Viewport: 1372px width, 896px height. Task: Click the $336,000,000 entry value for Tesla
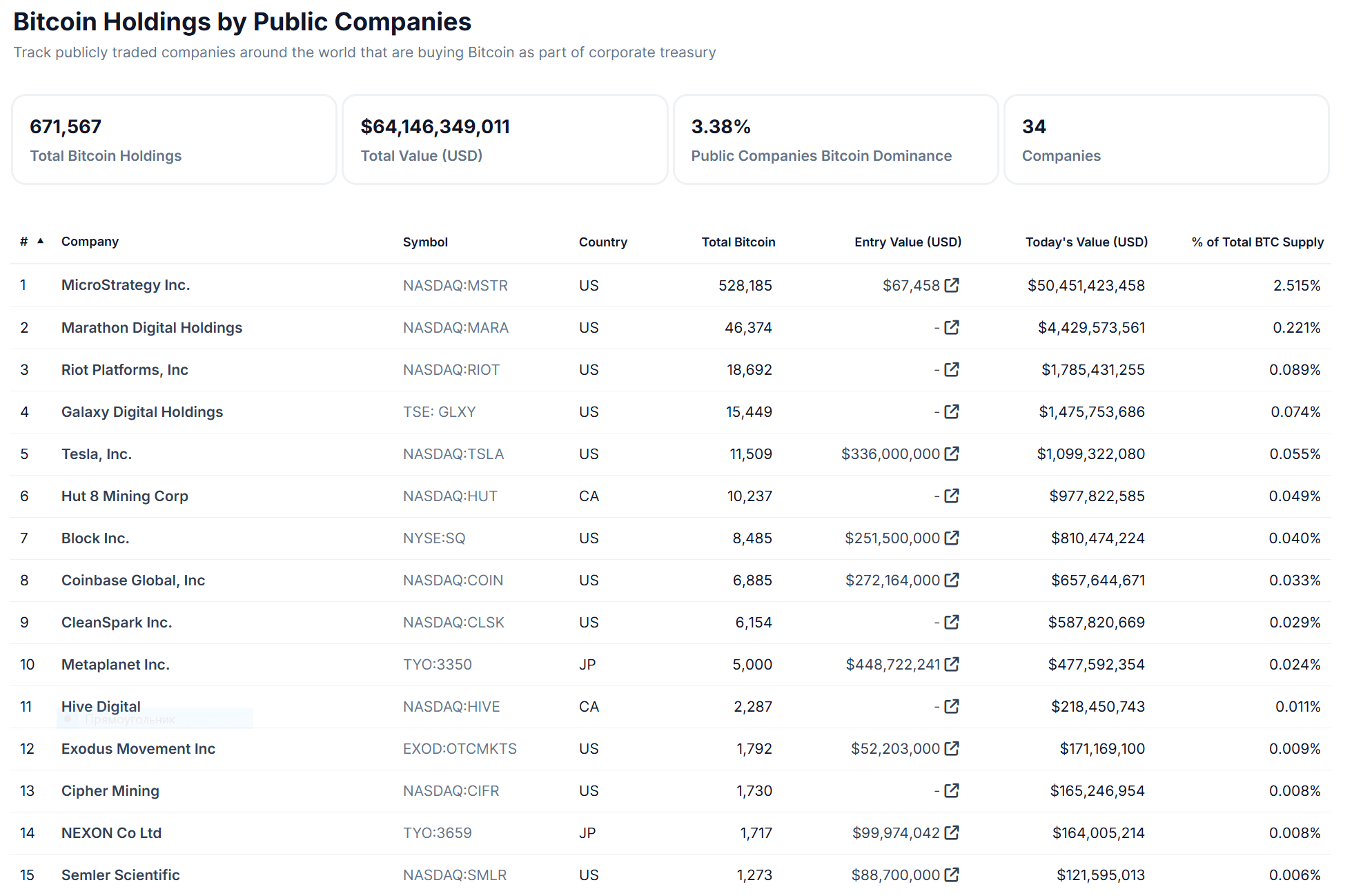tap(890, 454)
